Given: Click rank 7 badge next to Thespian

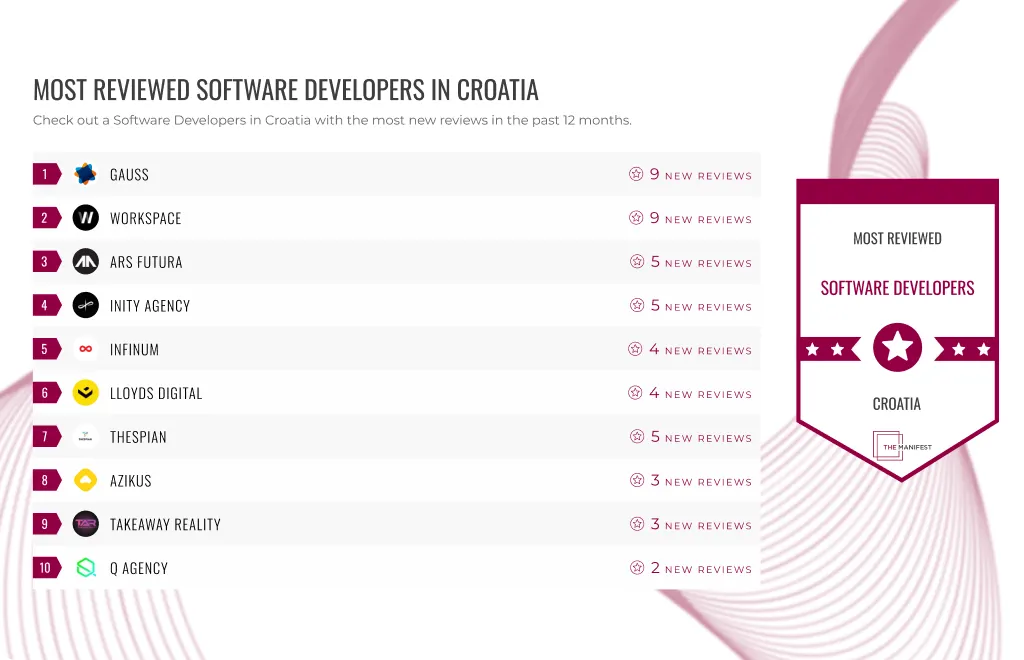Looking at the screenshot, I should point(47,437).
